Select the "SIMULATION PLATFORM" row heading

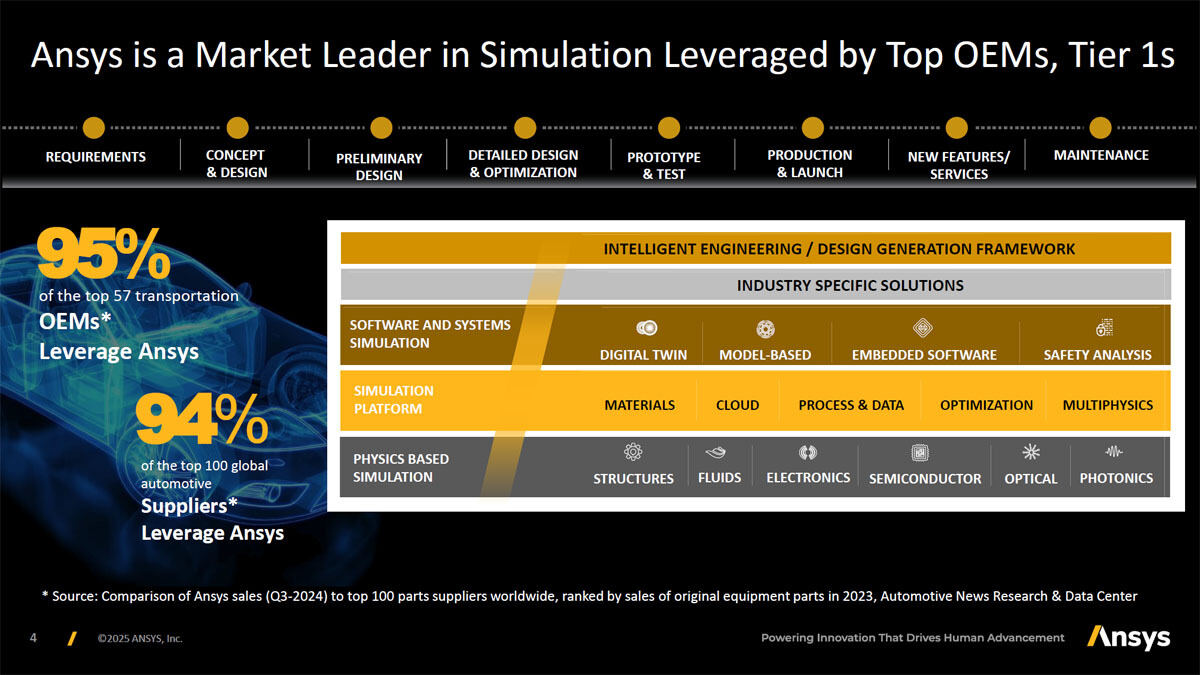click(x=394, y=400)
